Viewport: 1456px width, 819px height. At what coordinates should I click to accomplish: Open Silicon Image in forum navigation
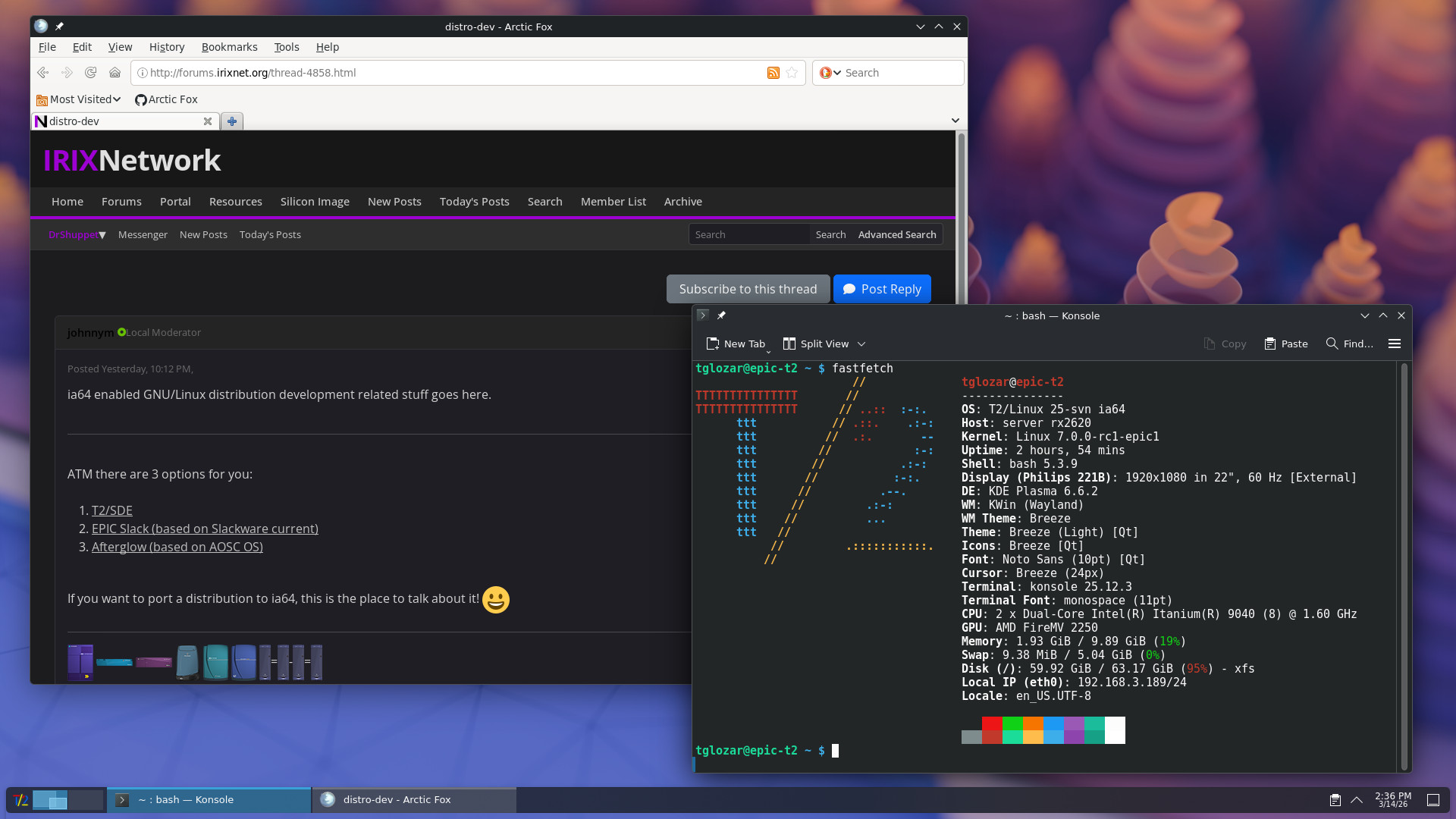pyautogui.click(x=315, y=202)
